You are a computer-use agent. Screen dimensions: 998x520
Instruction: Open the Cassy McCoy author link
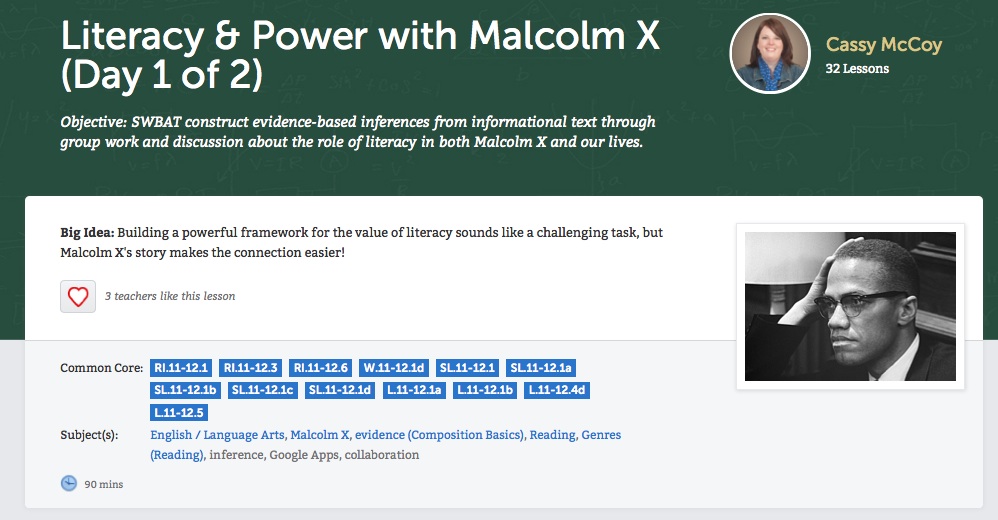(x=883, y=45)
